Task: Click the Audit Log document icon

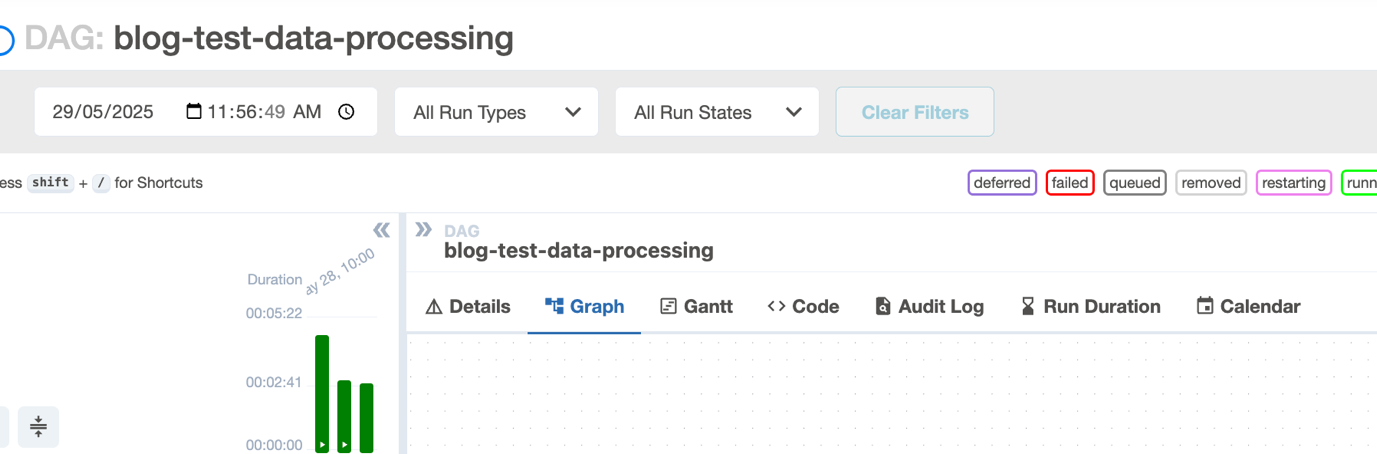Action: (882, 307)
